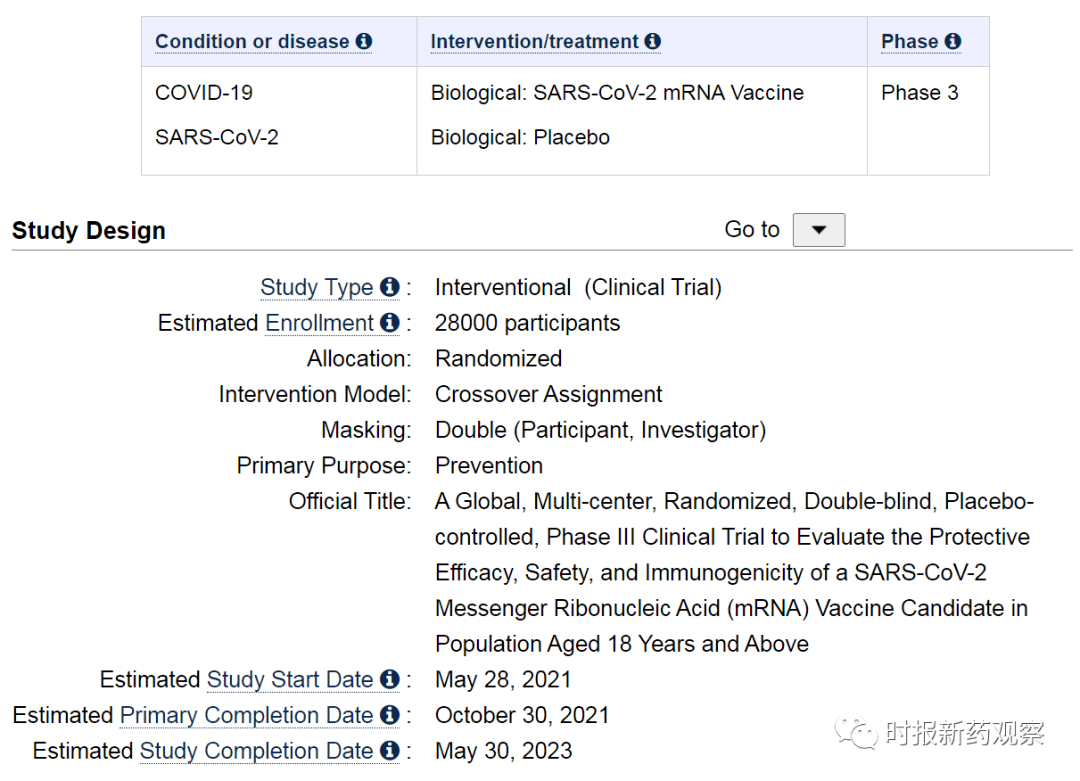Click info icon next to Study Type

[390, 287]
